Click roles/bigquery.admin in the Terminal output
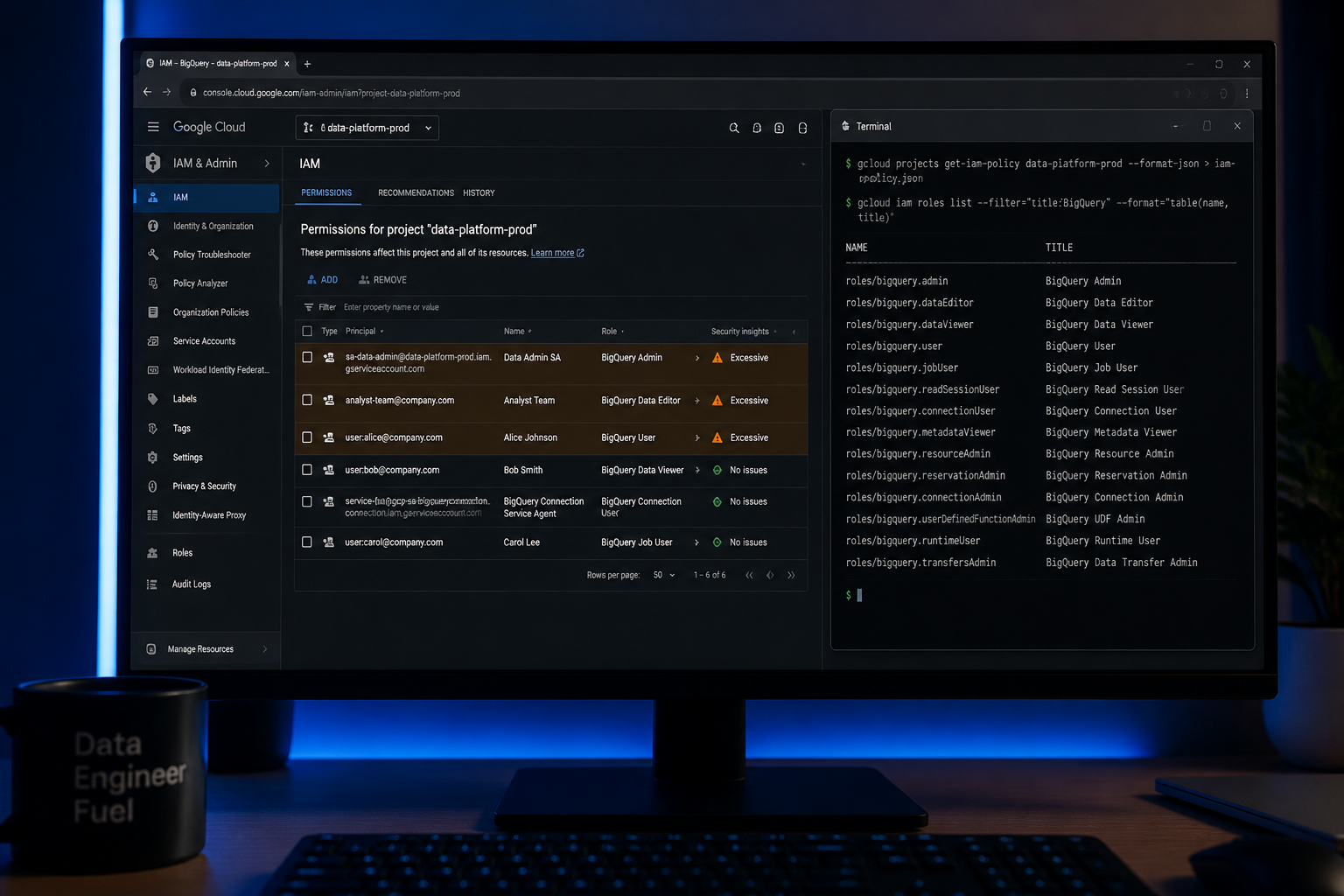This screenshot has height=896, width=1344. [897, 281]
